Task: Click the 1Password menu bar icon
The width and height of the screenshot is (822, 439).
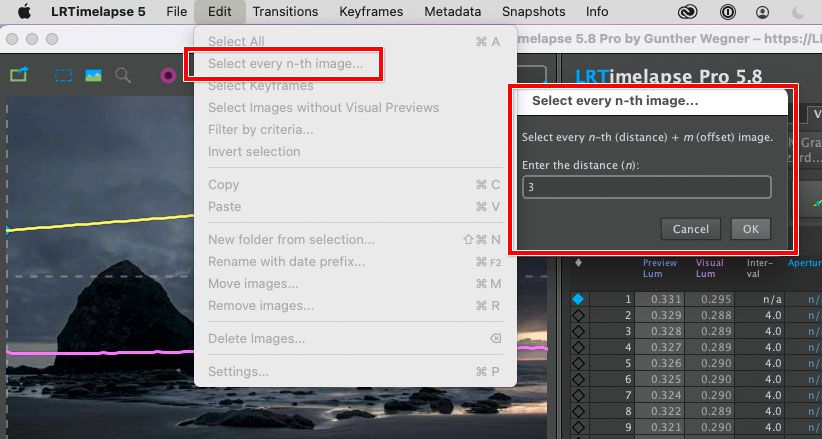Action: [727, 12]
